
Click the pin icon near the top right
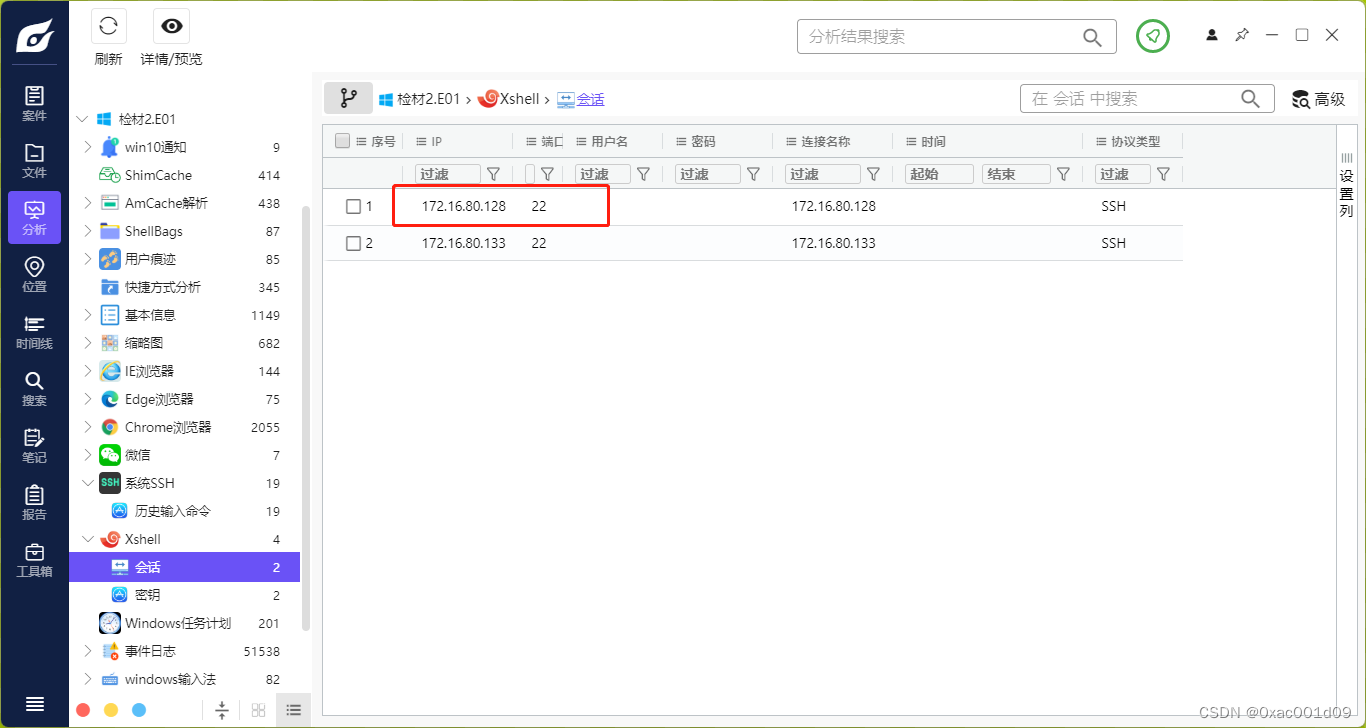click(1241, 35)
